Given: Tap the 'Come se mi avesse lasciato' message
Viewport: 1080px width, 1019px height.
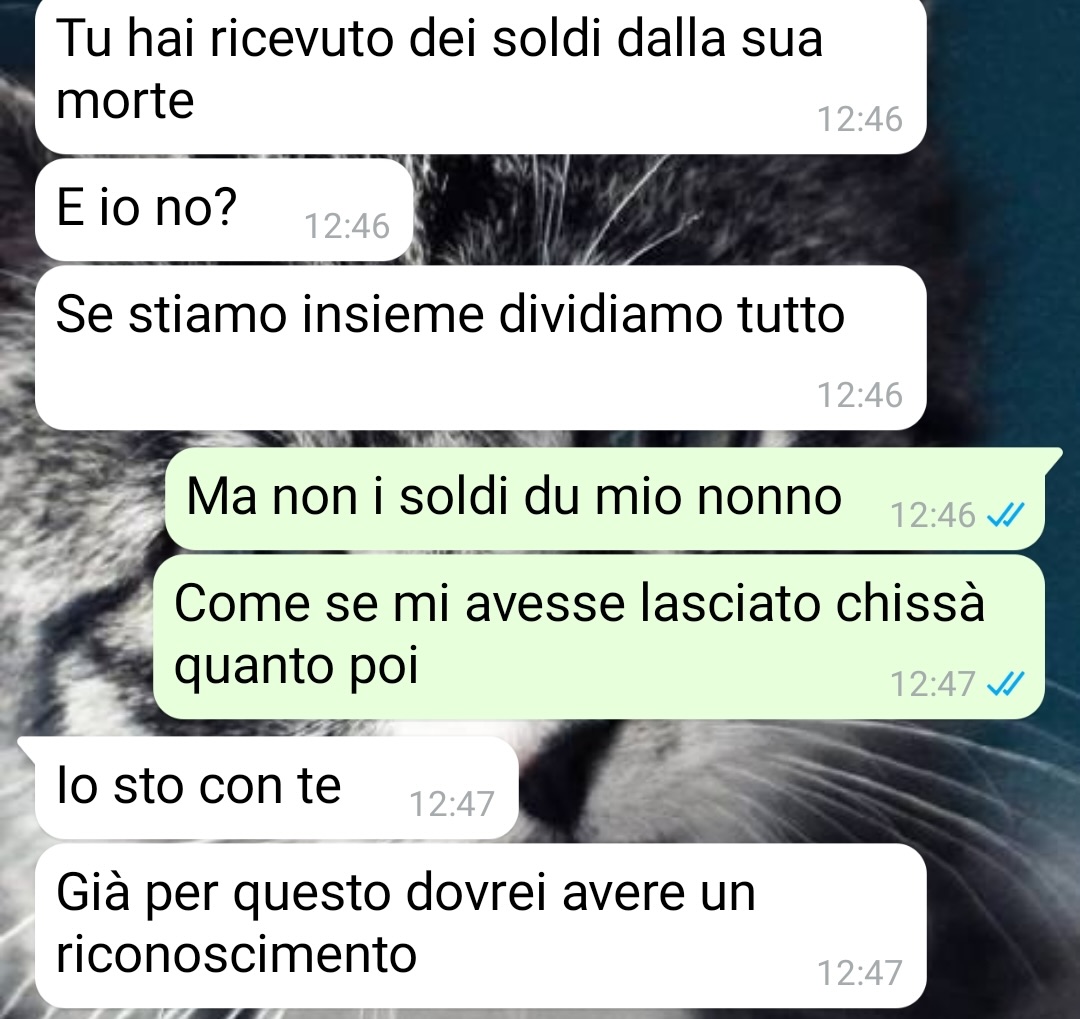Looking at the screenshot, I should click(599, 637).
